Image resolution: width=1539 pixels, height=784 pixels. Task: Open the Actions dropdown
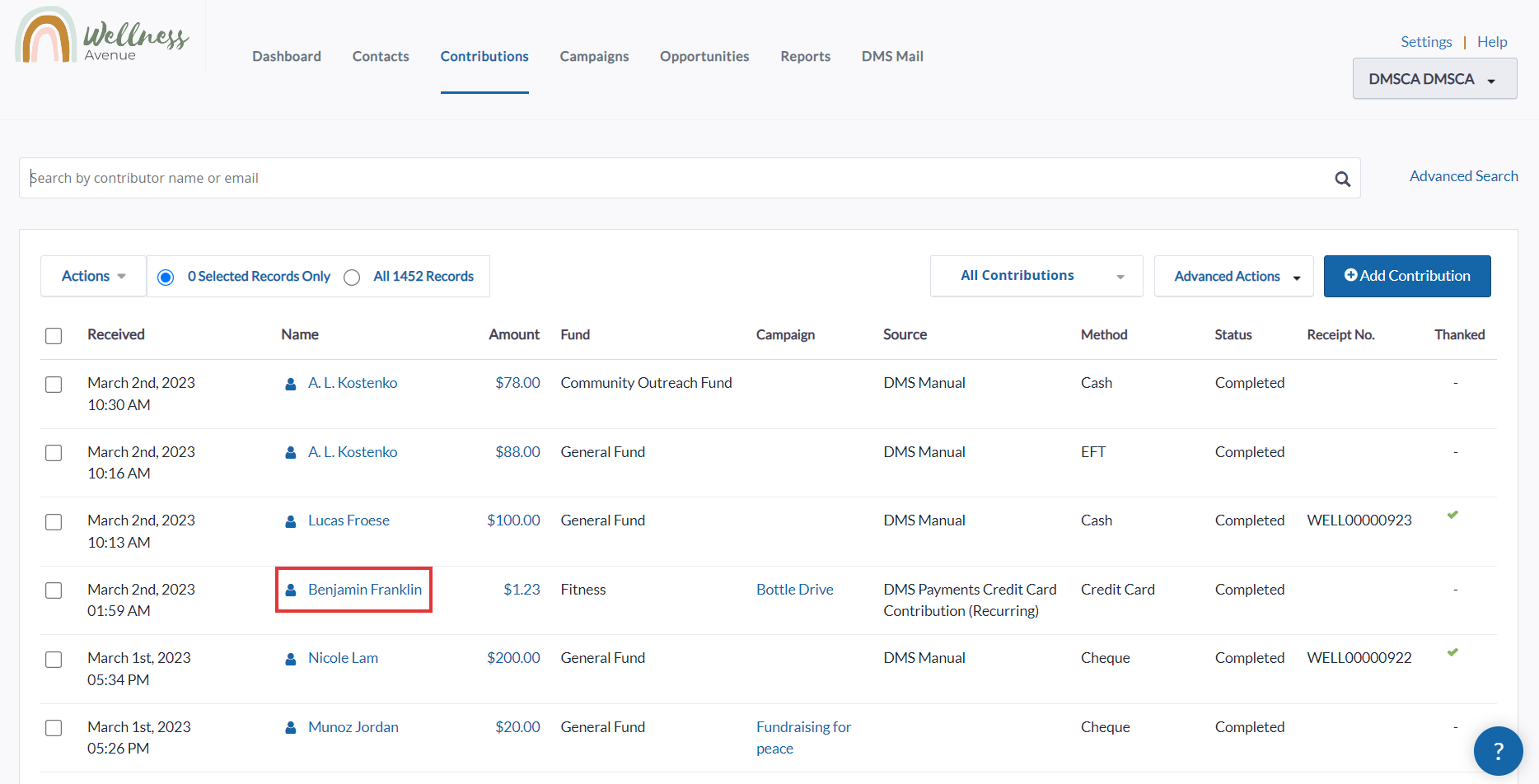point(93,276)
